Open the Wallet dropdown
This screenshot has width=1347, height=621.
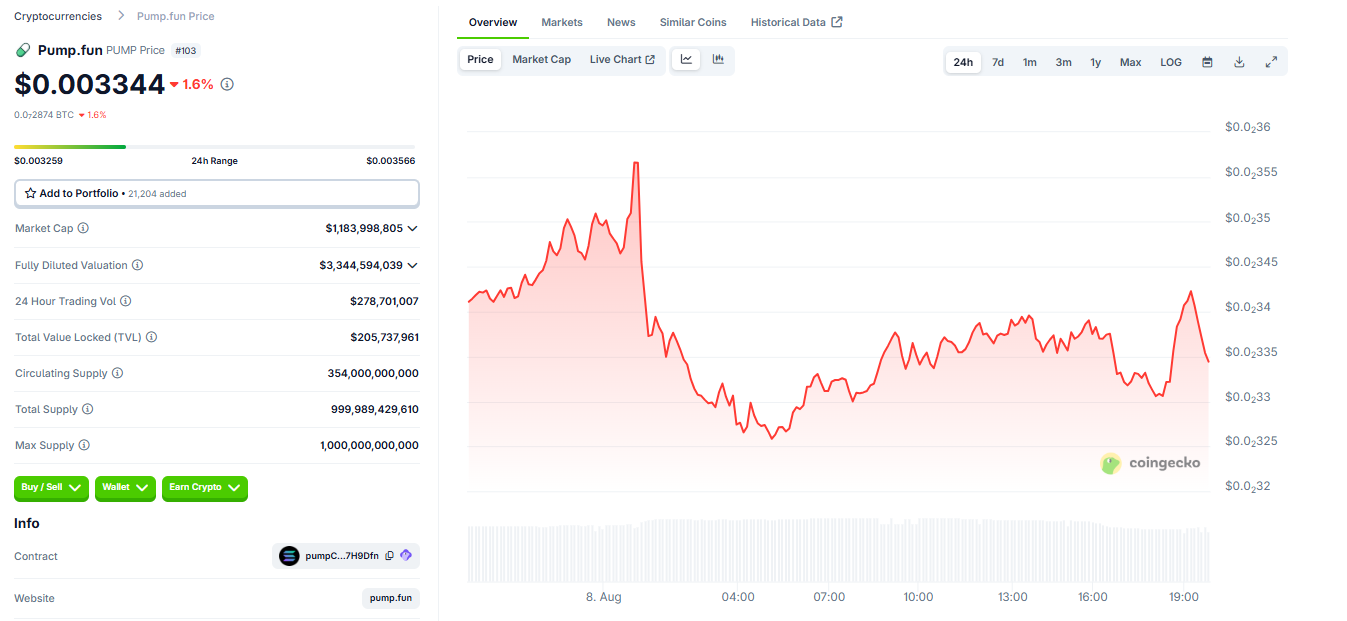click(125, 488)
